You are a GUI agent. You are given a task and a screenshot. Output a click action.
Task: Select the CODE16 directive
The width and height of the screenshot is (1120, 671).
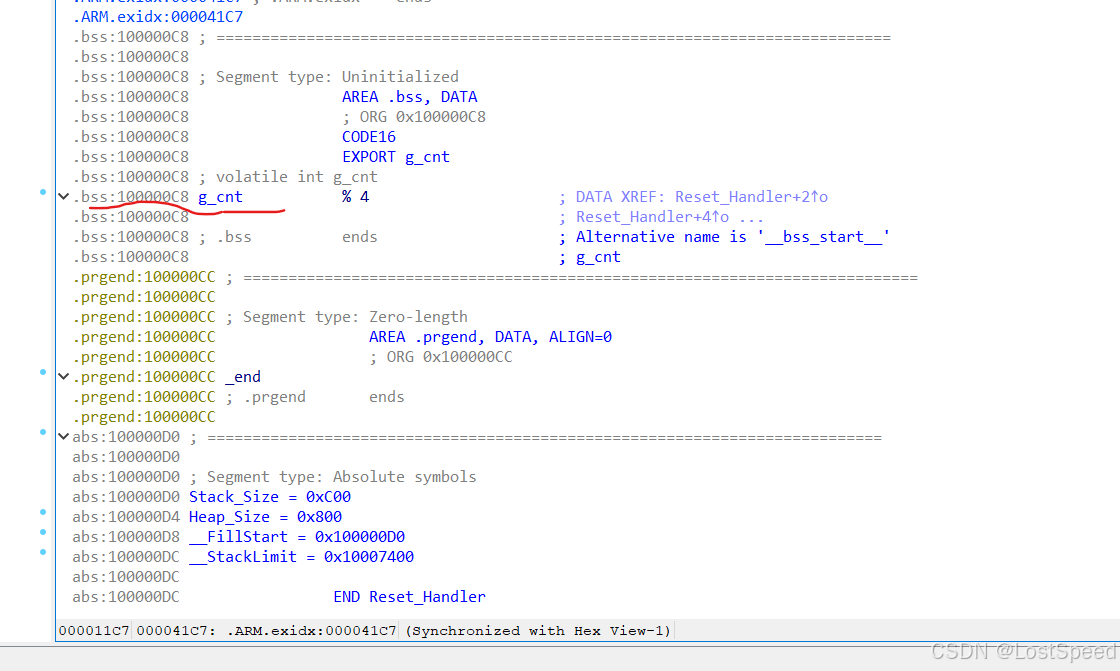pyautogui.click(x=369, y=136)
